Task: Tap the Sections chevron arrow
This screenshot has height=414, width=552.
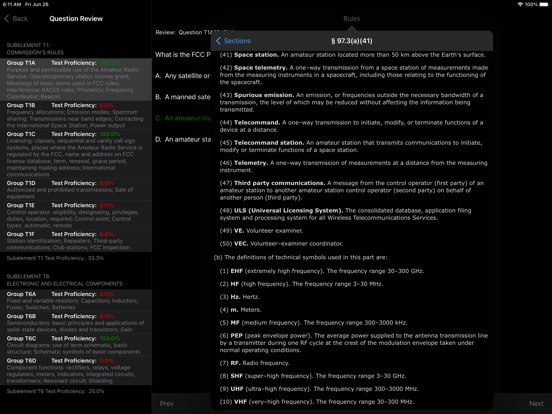Action: click(218, 41)
